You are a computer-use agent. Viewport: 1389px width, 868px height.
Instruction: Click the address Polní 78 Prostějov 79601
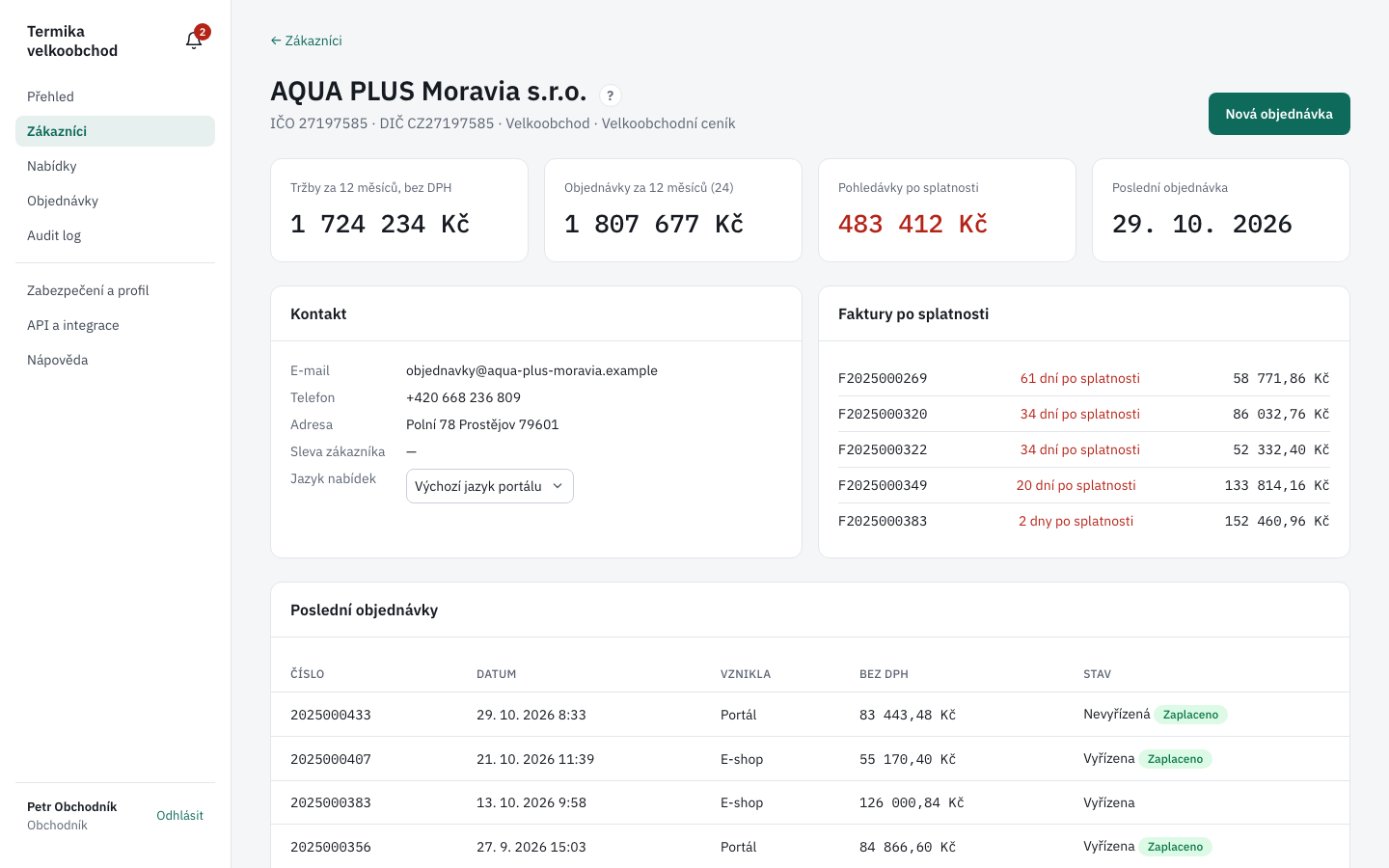coord(482,424)
